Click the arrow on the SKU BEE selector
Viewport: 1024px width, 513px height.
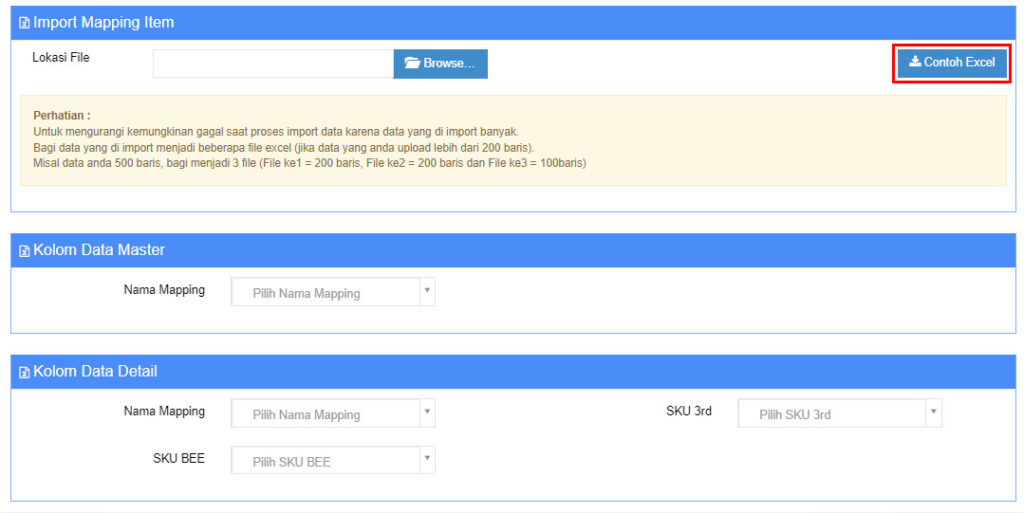[x=427, y=459]
